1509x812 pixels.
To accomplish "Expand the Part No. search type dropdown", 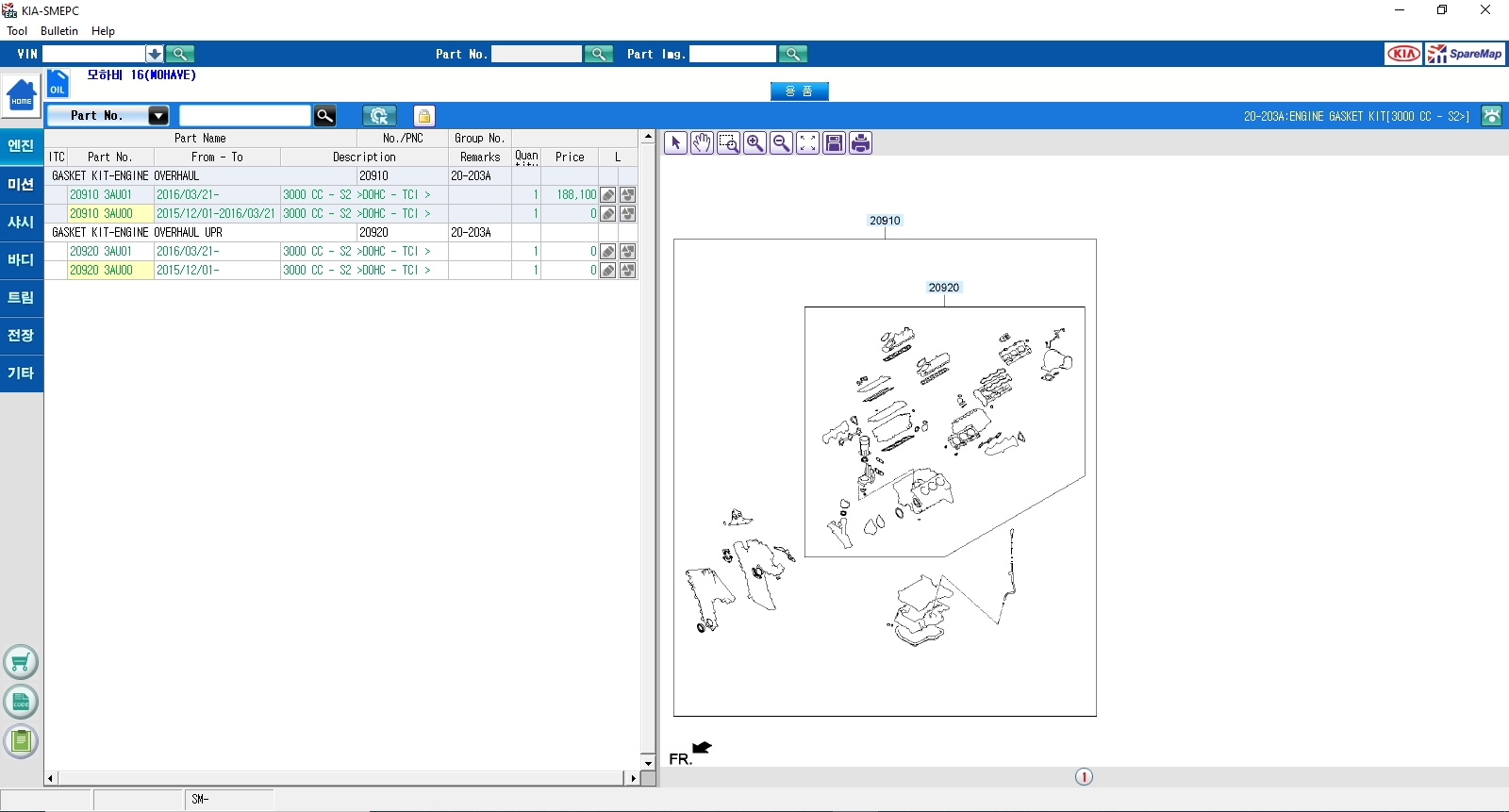I will pyautogui.click(x=158, y=116).
